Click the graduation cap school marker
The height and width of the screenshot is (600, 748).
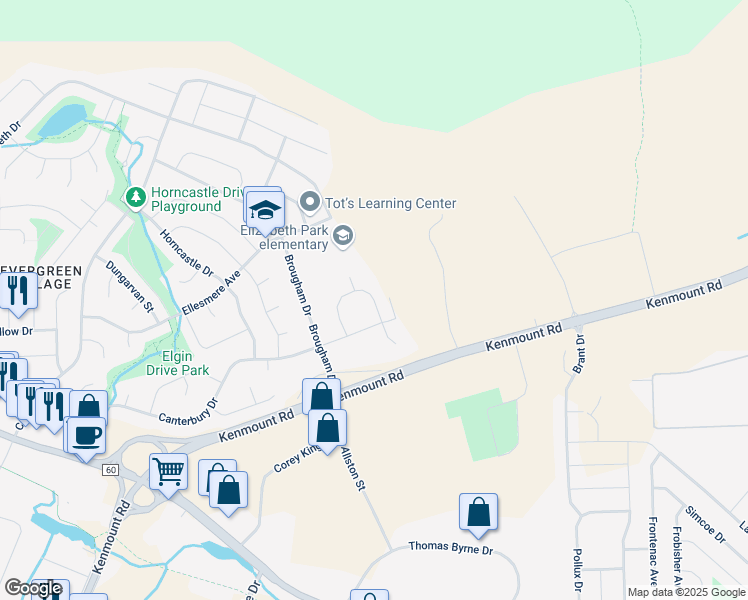265,210
